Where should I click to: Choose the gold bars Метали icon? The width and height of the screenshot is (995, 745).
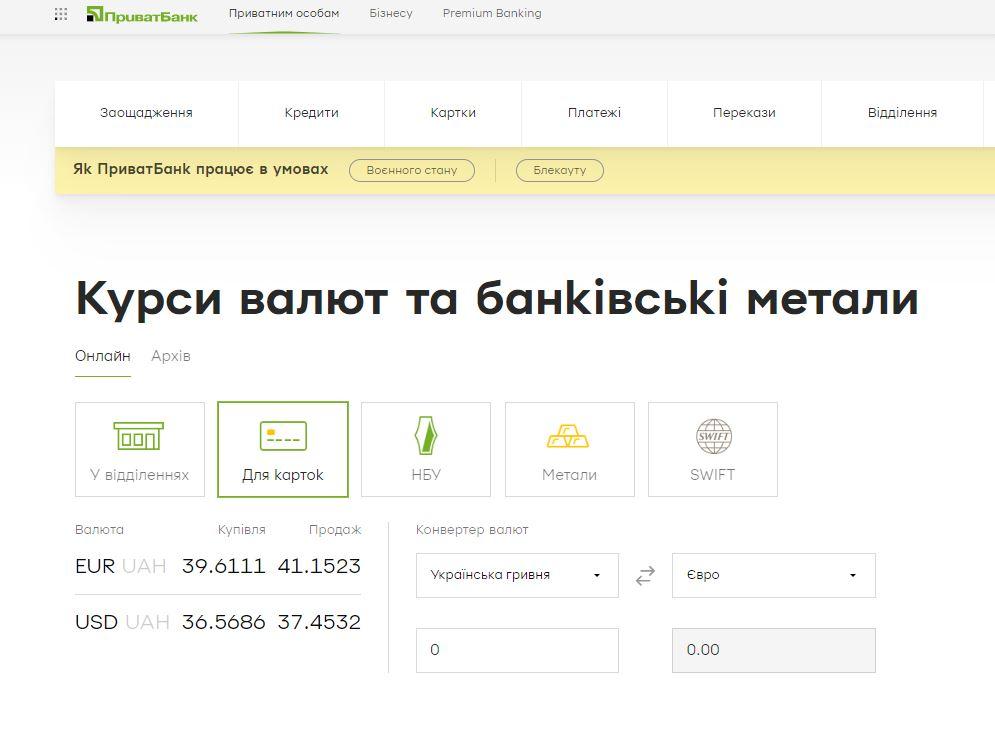(569, 449)
